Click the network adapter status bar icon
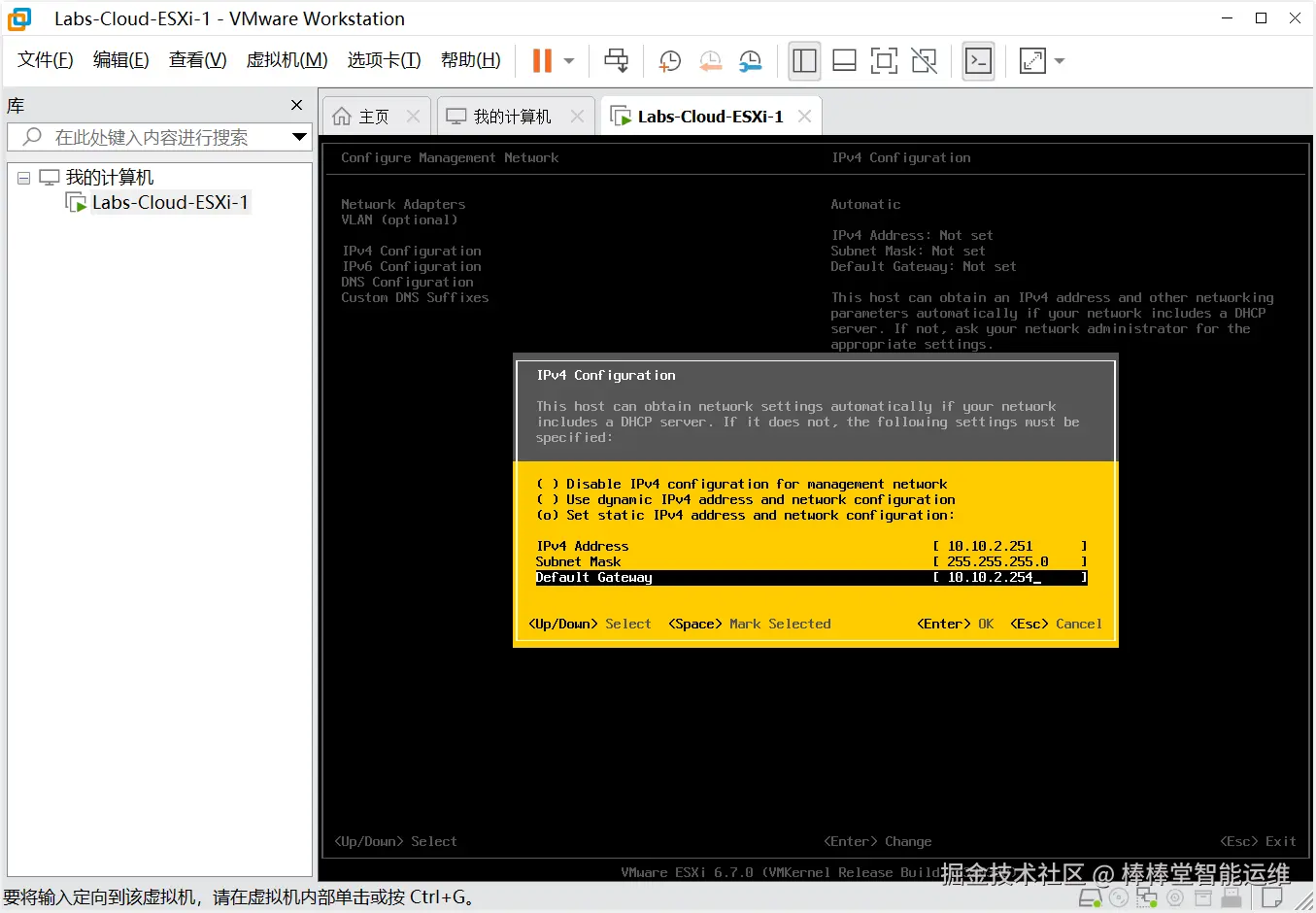 pos(1147,898)
